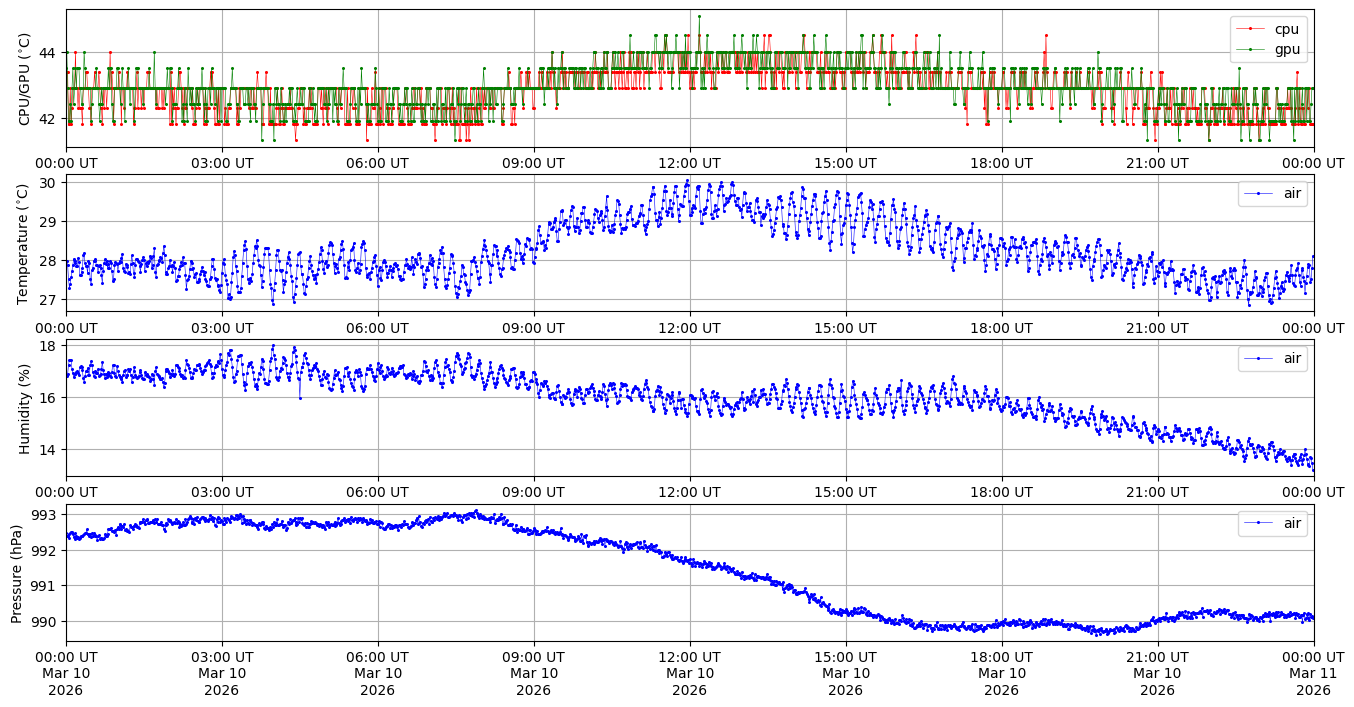1354x707 pixels.
Task: Click 03:00 UT tick under the Pressure plot
Action: point(221,657)
